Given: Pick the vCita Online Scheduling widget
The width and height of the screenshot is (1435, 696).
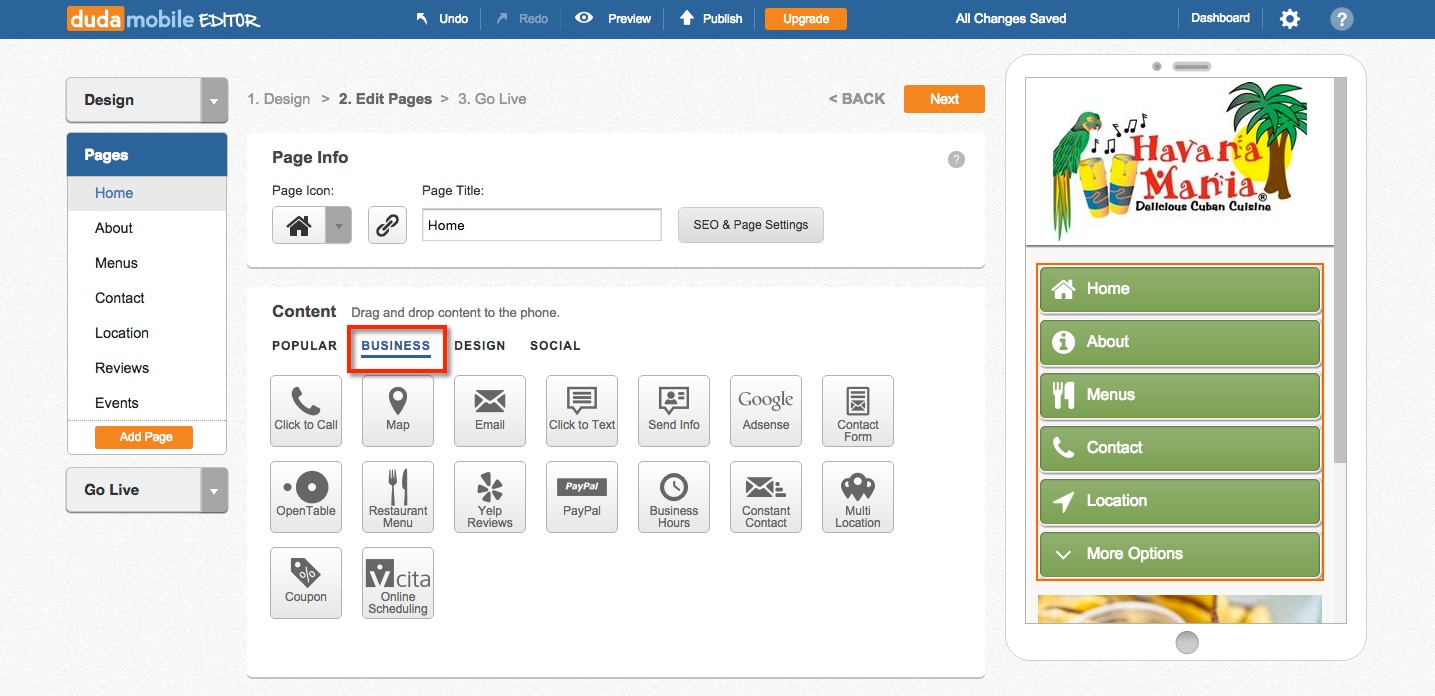Looking at the screenshot, I should pos(398,583).
